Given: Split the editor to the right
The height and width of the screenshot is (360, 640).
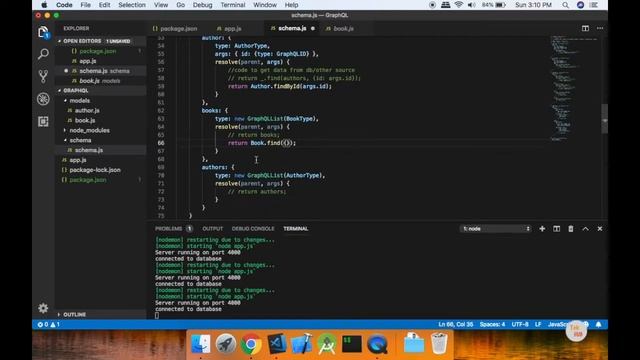Looking at the screenshot, I should pyautogui.click(x=585, y=28).
